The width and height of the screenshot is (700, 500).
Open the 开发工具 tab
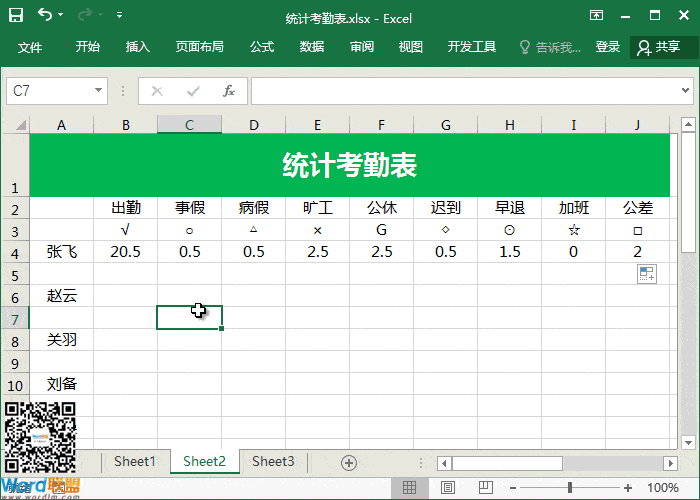pos(472,46)
